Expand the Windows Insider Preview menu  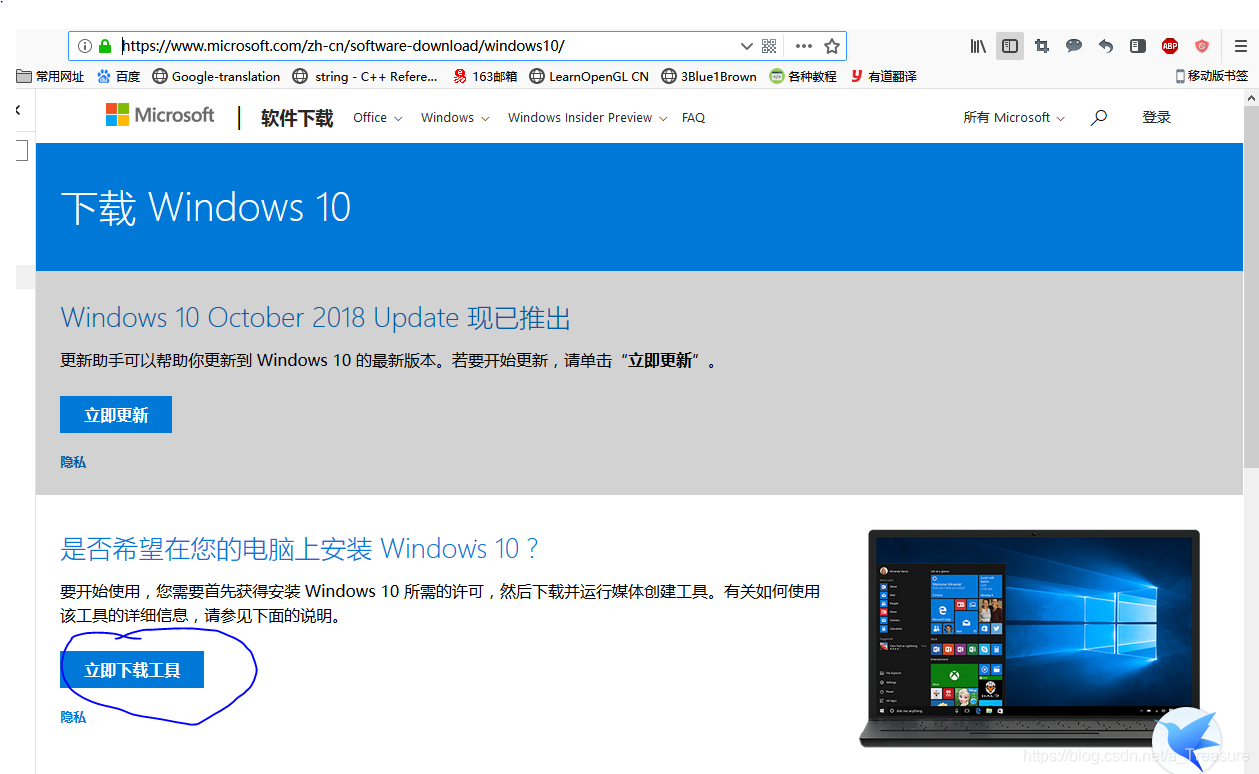pos(587,118)
